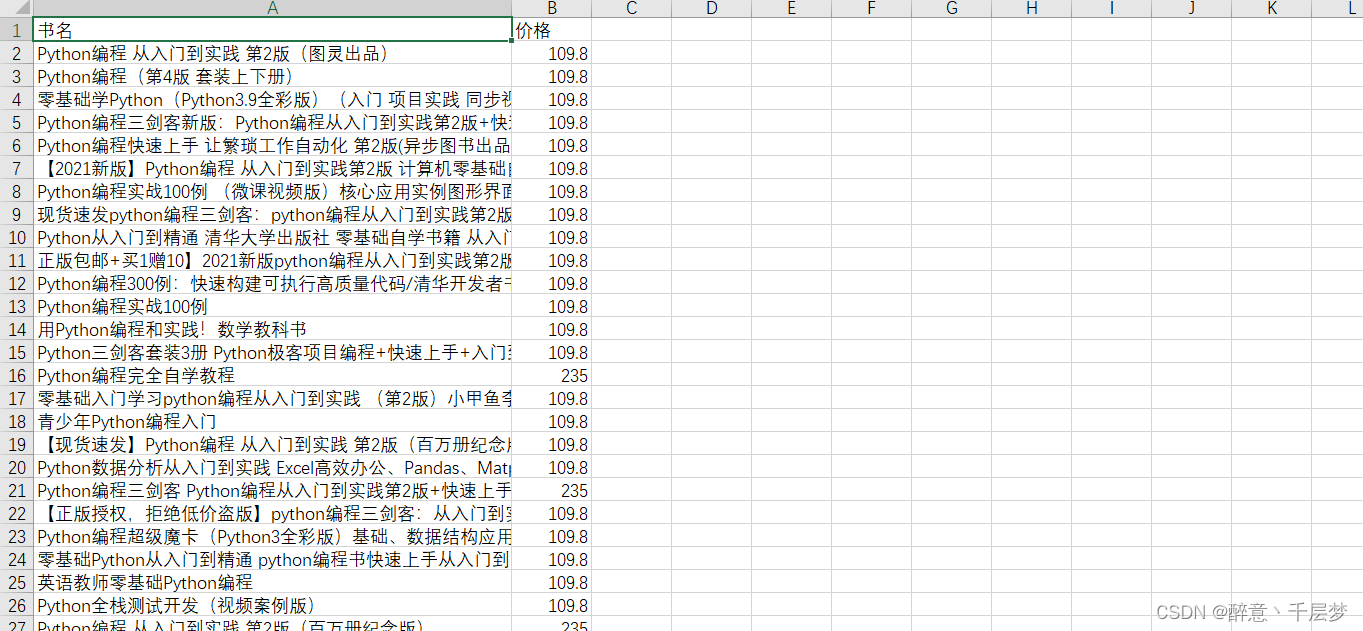Select price 109.8 in row 9
Image resolution: width=1363 pixels, height=631 pixels.
551,214
